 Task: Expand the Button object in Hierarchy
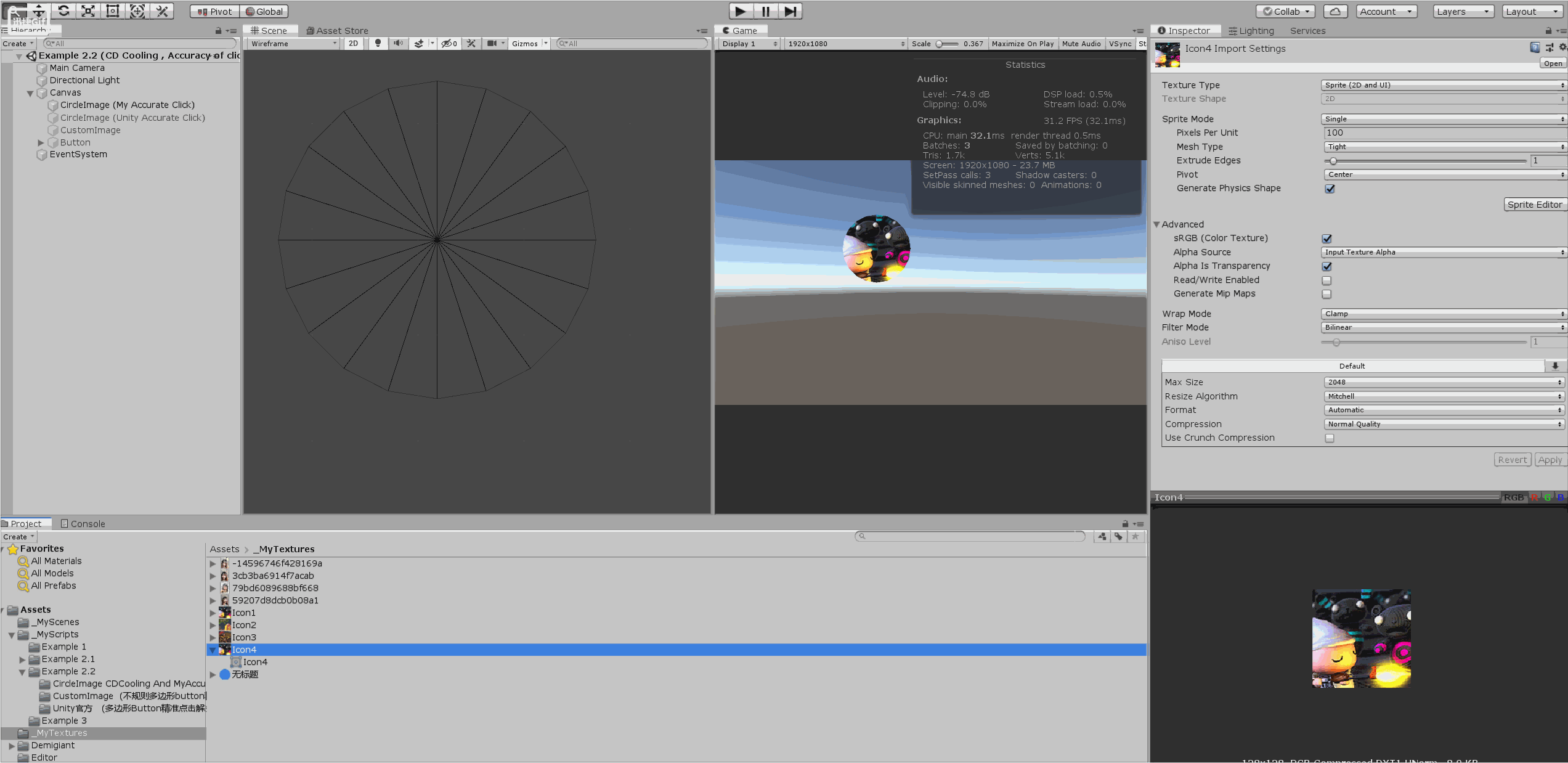(x=41, y=142)
